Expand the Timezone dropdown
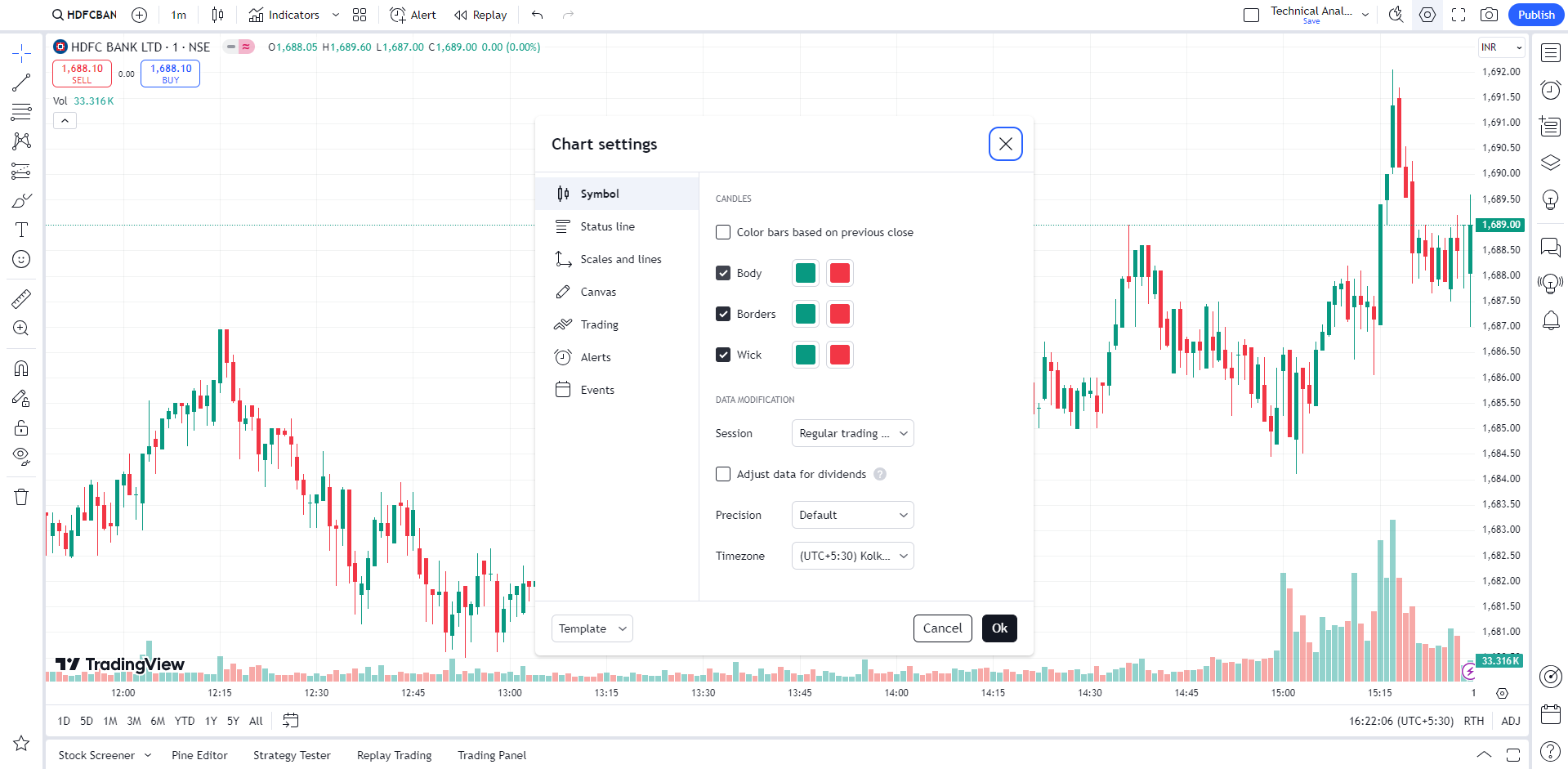Screen dimensions: 1568x769 [x=852, y=556]
